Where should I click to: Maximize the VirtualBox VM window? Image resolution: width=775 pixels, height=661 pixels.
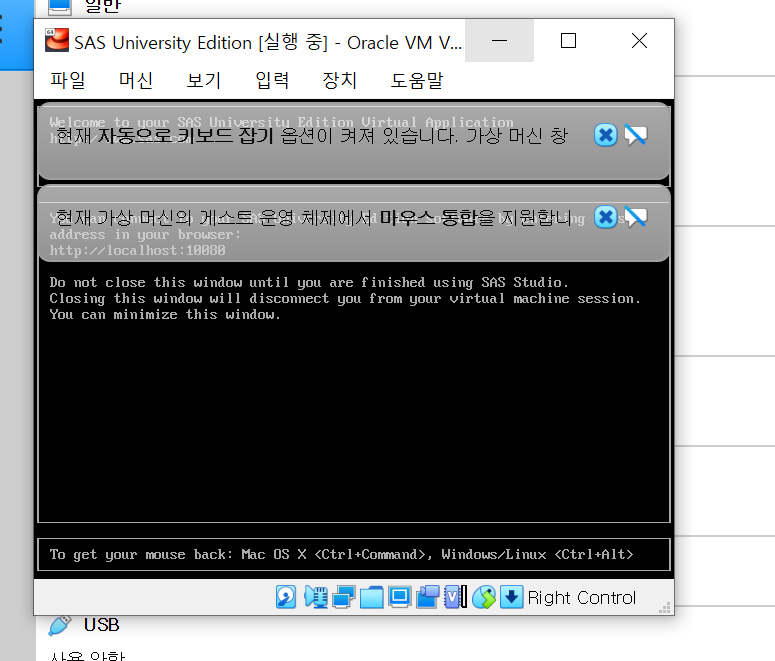[568, 41]
